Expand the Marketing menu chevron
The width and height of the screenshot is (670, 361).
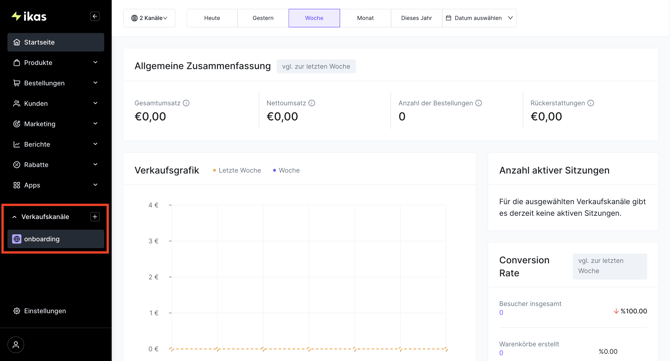pyautogui.click(x=95, y=123)
